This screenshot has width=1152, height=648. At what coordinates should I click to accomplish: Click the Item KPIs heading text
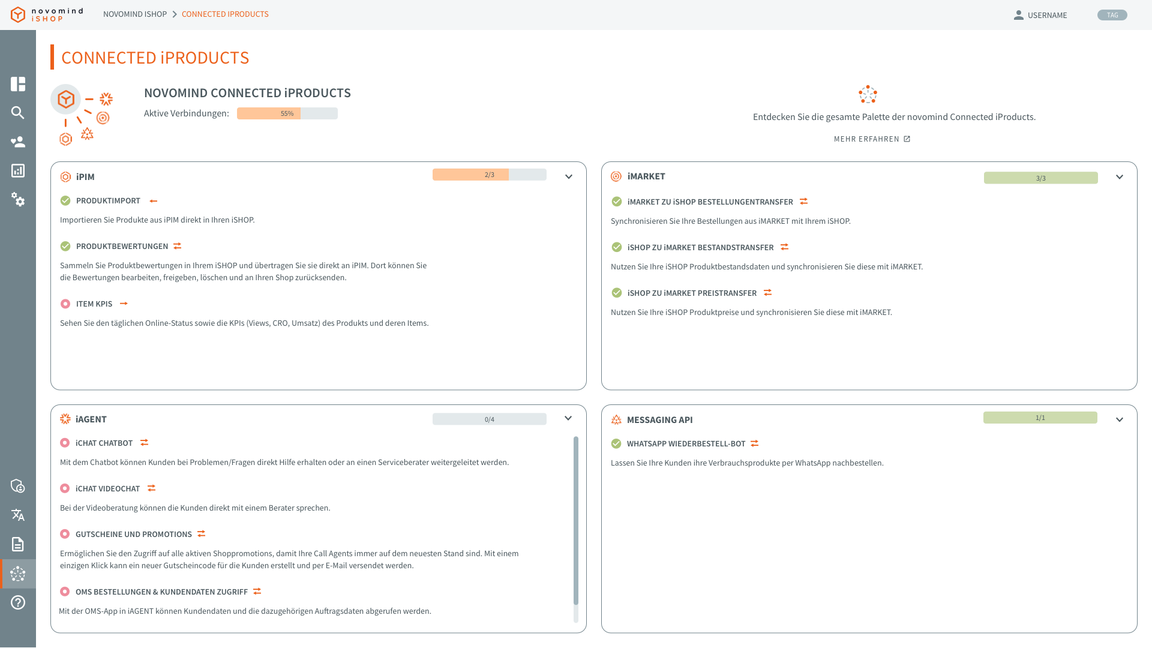click(x=94, y=303)
